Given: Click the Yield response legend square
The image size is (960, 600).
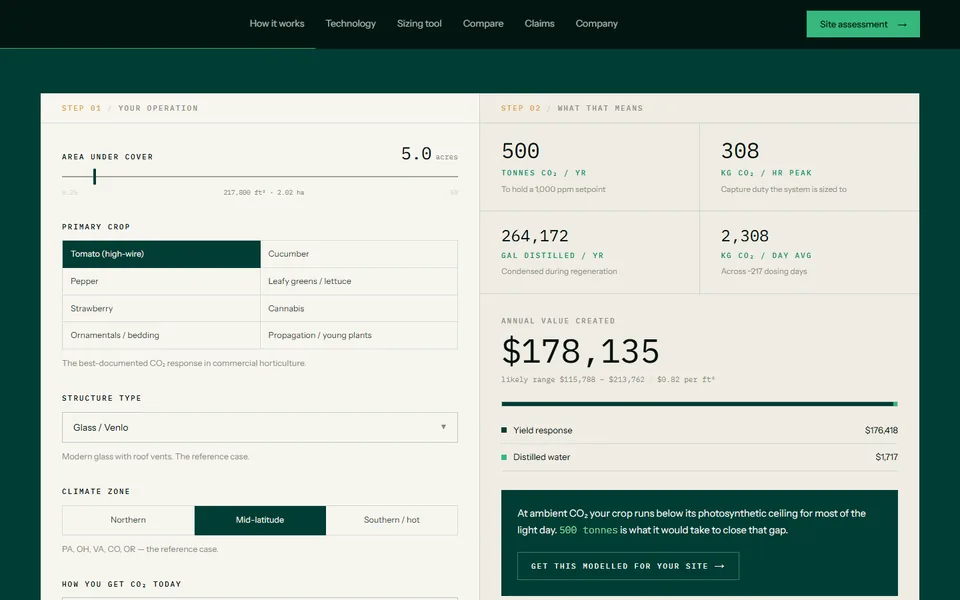Looking at the screenshot, I should click(504, 430).
